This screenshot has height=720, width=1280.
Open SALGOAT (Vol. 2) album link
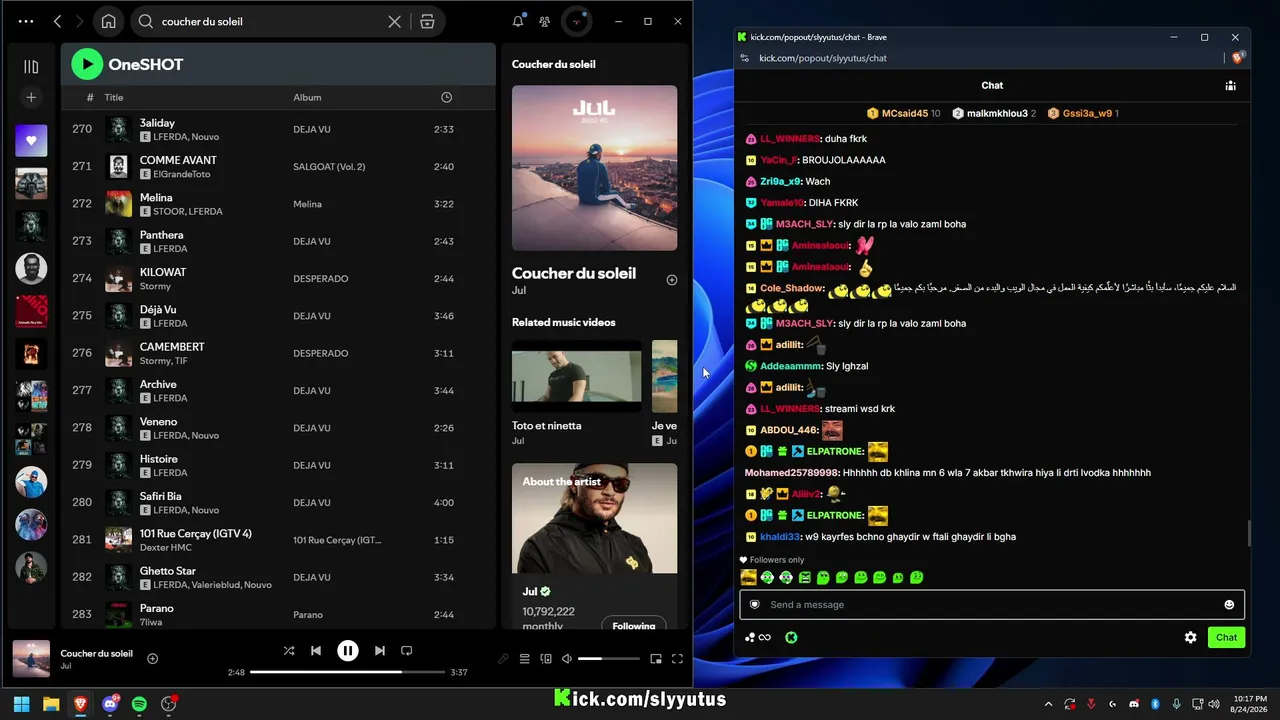pos(329,167)
